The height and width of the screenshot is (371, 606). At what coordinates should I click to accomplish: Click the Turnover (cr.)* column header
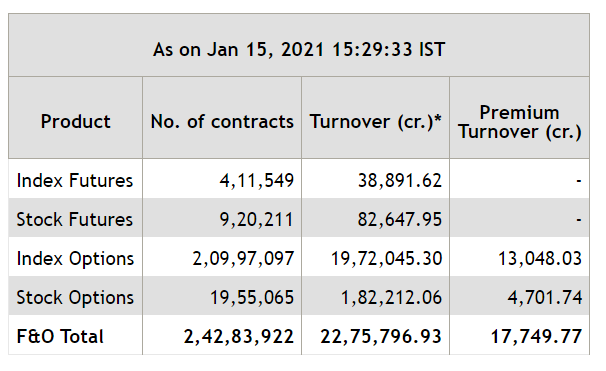coord(375,121)
